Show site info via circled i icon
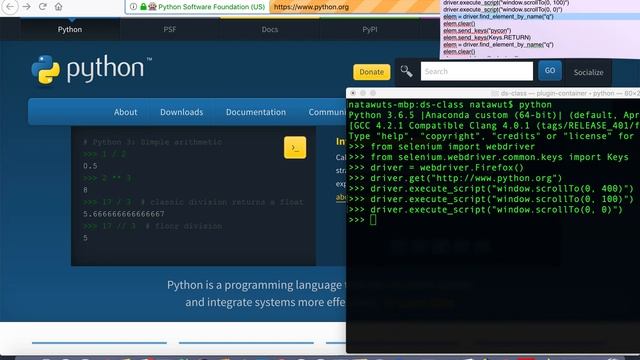The width and height of the screenshot is (640, 360). pyautogui.click(x=133, y=7)
